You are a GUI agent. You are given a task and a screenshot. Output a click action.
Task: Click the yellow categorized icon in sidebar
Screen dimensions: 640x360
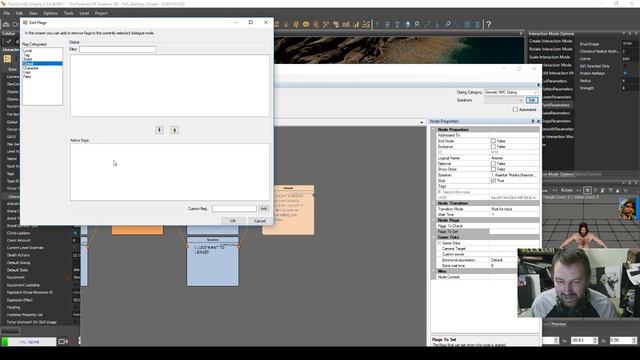click(7, 59)
